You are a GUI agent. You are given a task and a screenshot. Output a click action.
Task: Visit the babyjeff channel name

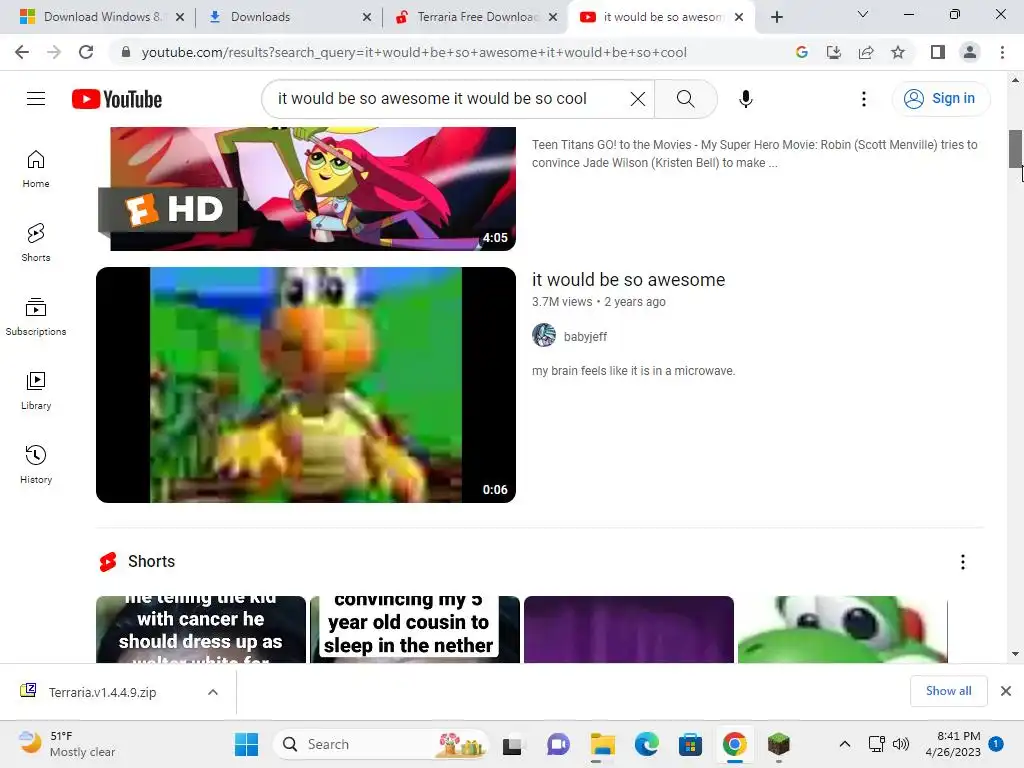pos(585,336)
